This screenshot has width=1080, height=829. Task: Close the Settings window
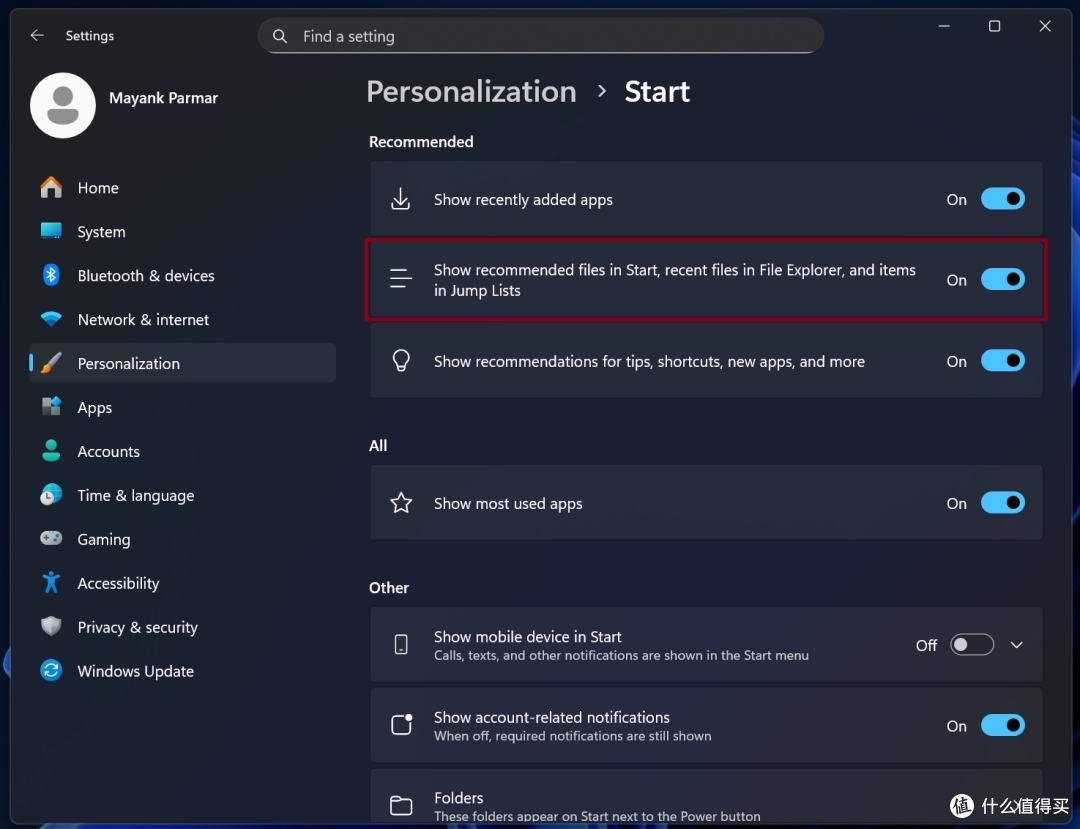[x=1045, y=26]
